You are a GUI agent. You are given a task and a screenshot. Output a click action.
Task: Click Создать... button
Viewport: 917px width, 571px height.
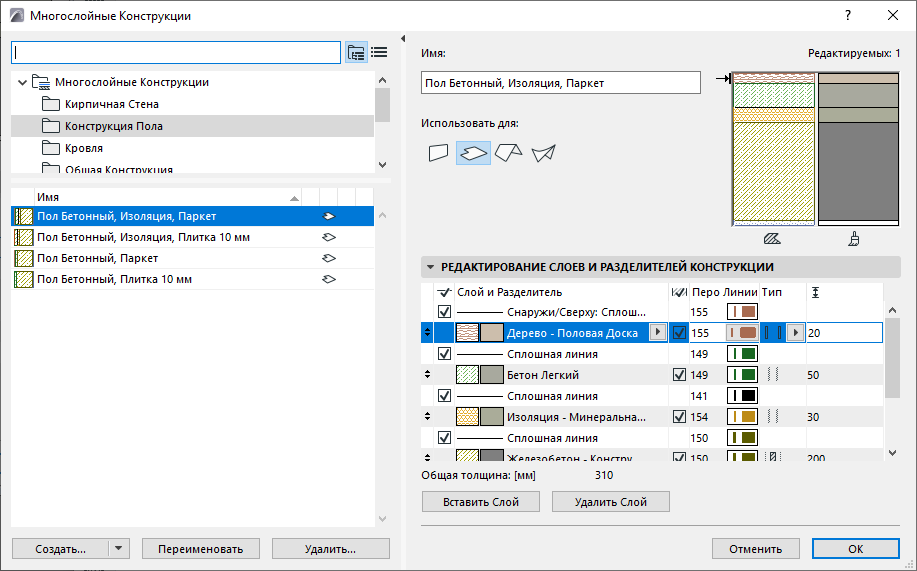pos(60,549)
